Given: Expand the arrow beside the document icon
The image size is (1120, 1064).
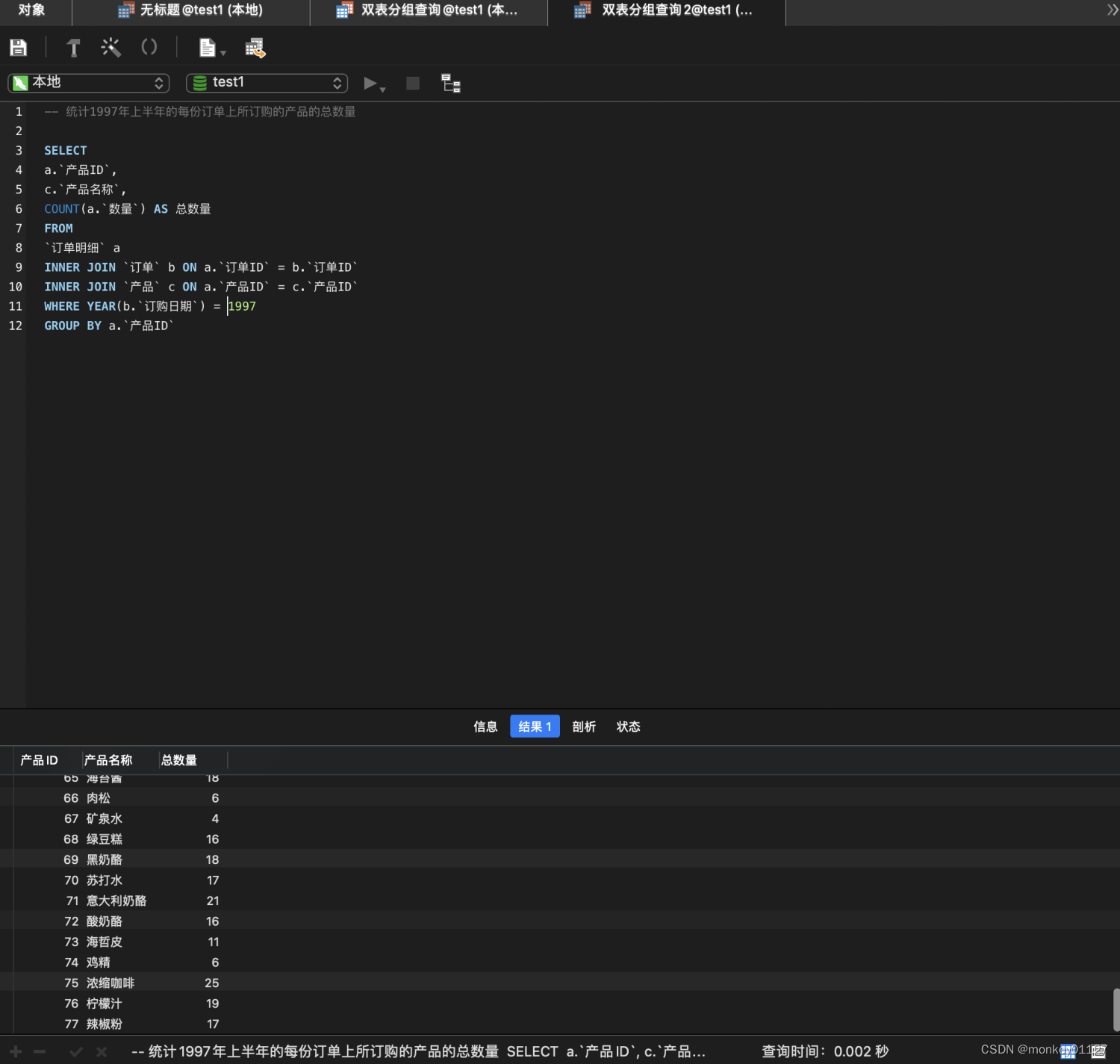Looking at the screenshot, I should pos(223,53).
